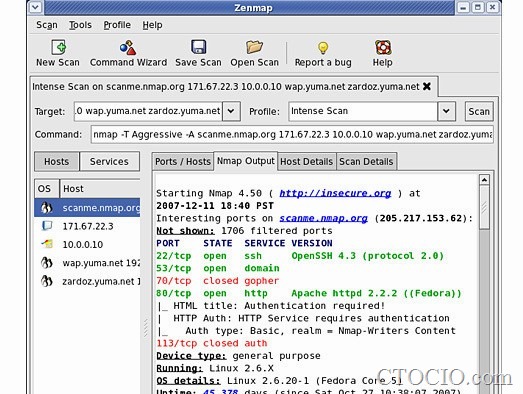The image size is (523, 394).
Task: Open the Tools menu
Action: [80, 25]
